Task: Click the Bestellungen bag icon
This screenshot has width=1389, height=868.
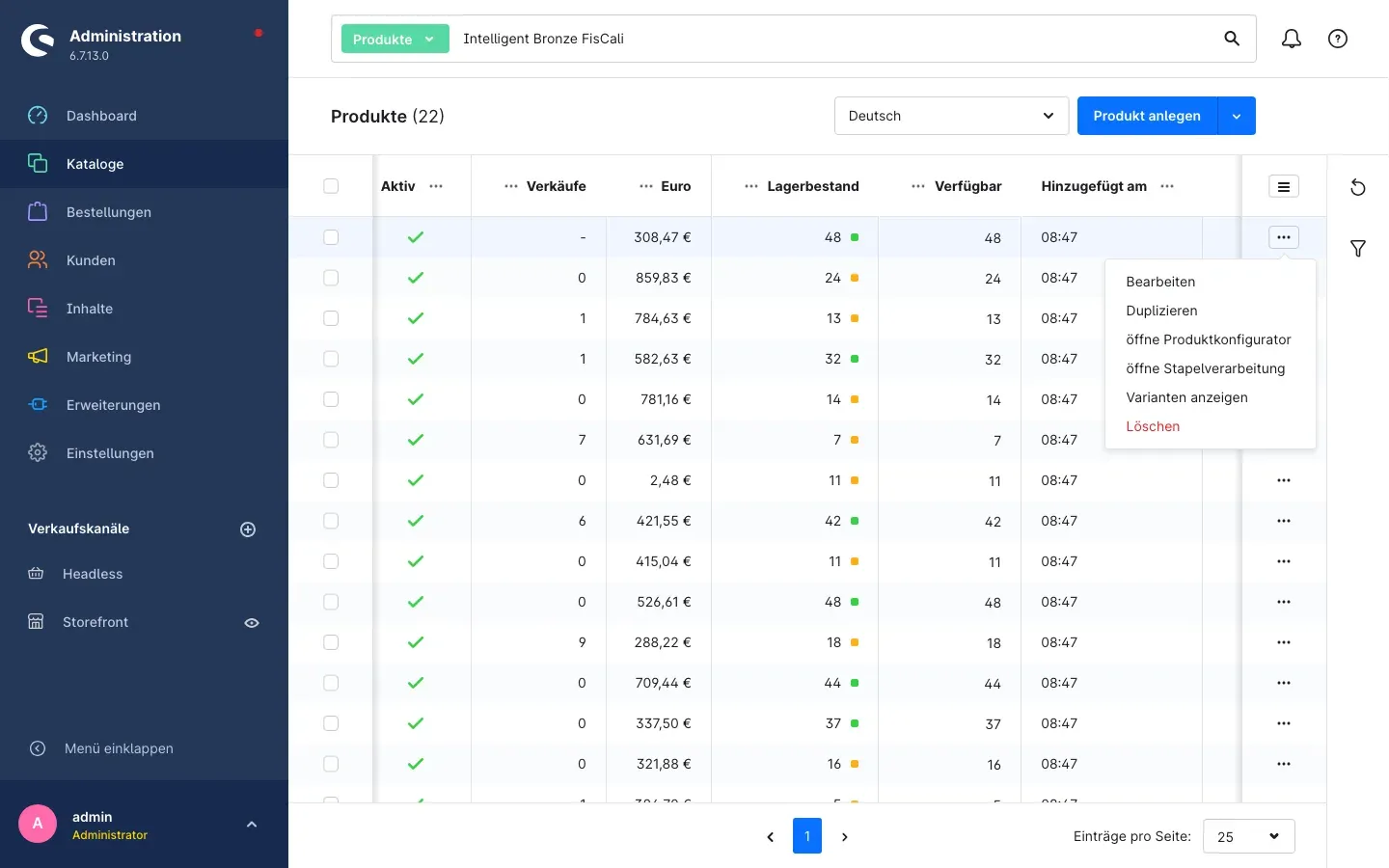Action: pos(38,212)
